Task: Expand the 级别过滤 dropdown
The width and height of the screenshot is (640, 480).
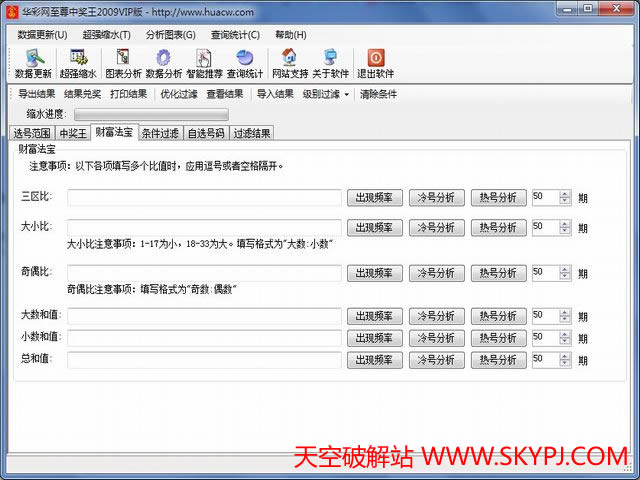Action: pos(326,94)
